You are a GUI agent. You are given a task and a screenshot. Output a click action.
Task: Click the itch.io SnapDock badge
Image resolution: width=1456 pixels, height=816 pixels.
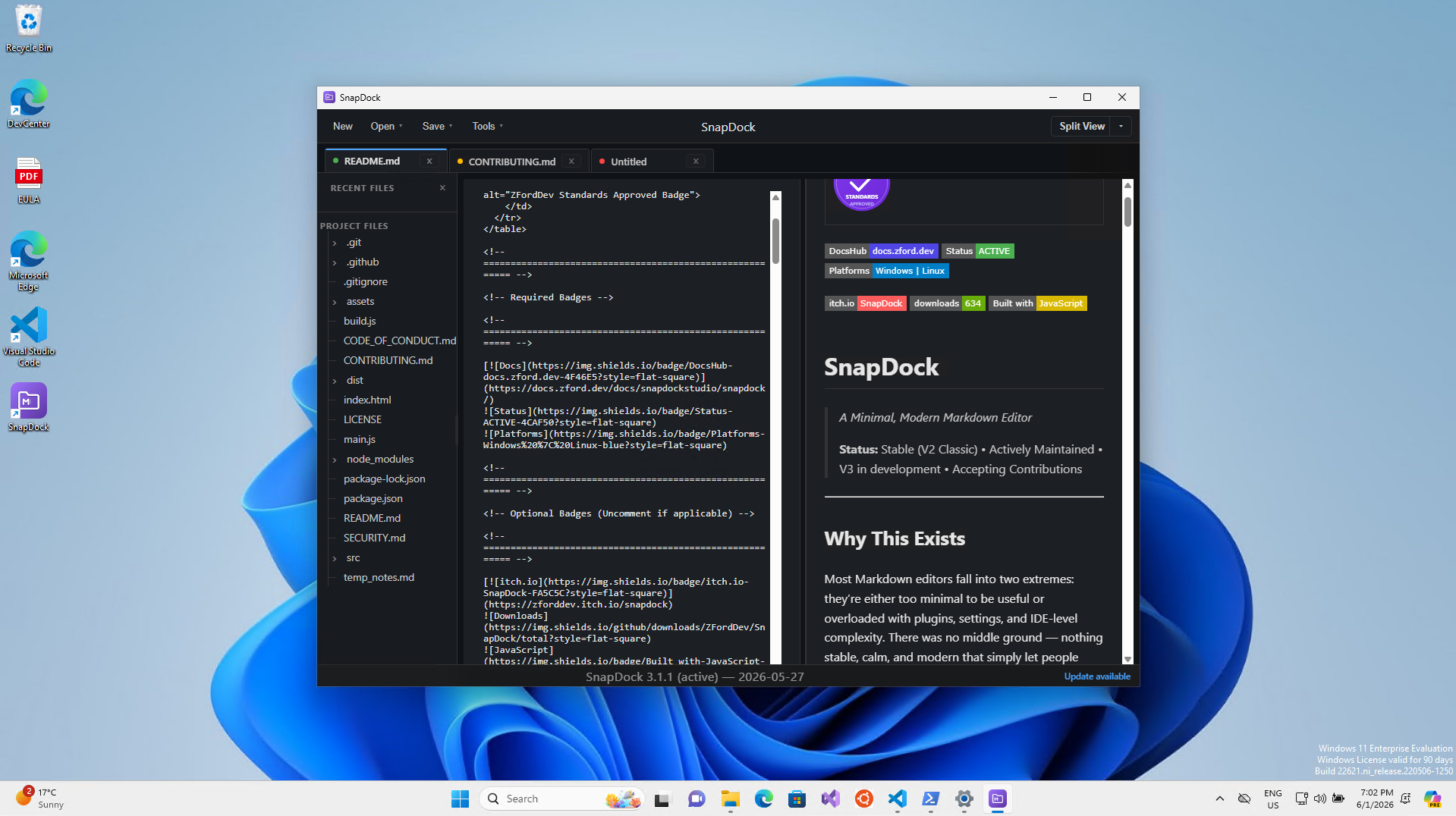(x=865, y=303)
